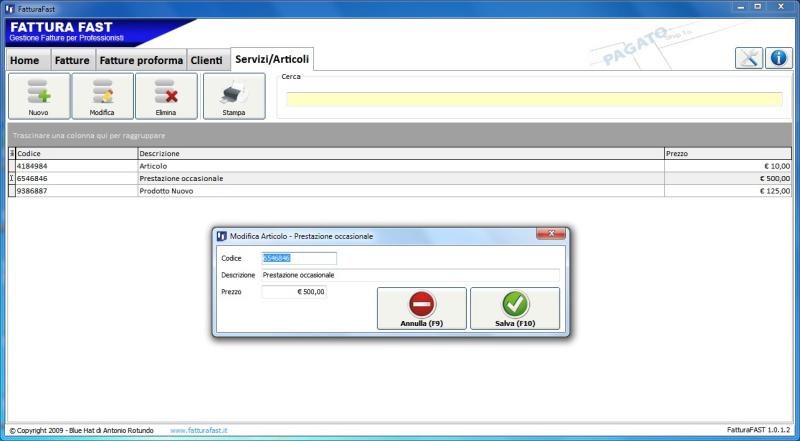Click the Elimina delete icon

tap(166, 94)
